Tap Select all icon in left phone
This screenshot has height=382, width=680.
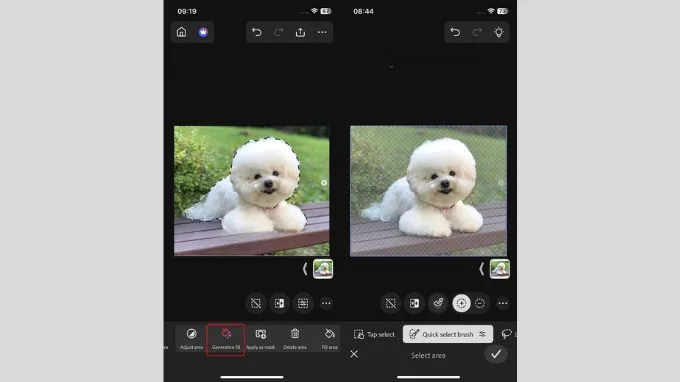303,303
